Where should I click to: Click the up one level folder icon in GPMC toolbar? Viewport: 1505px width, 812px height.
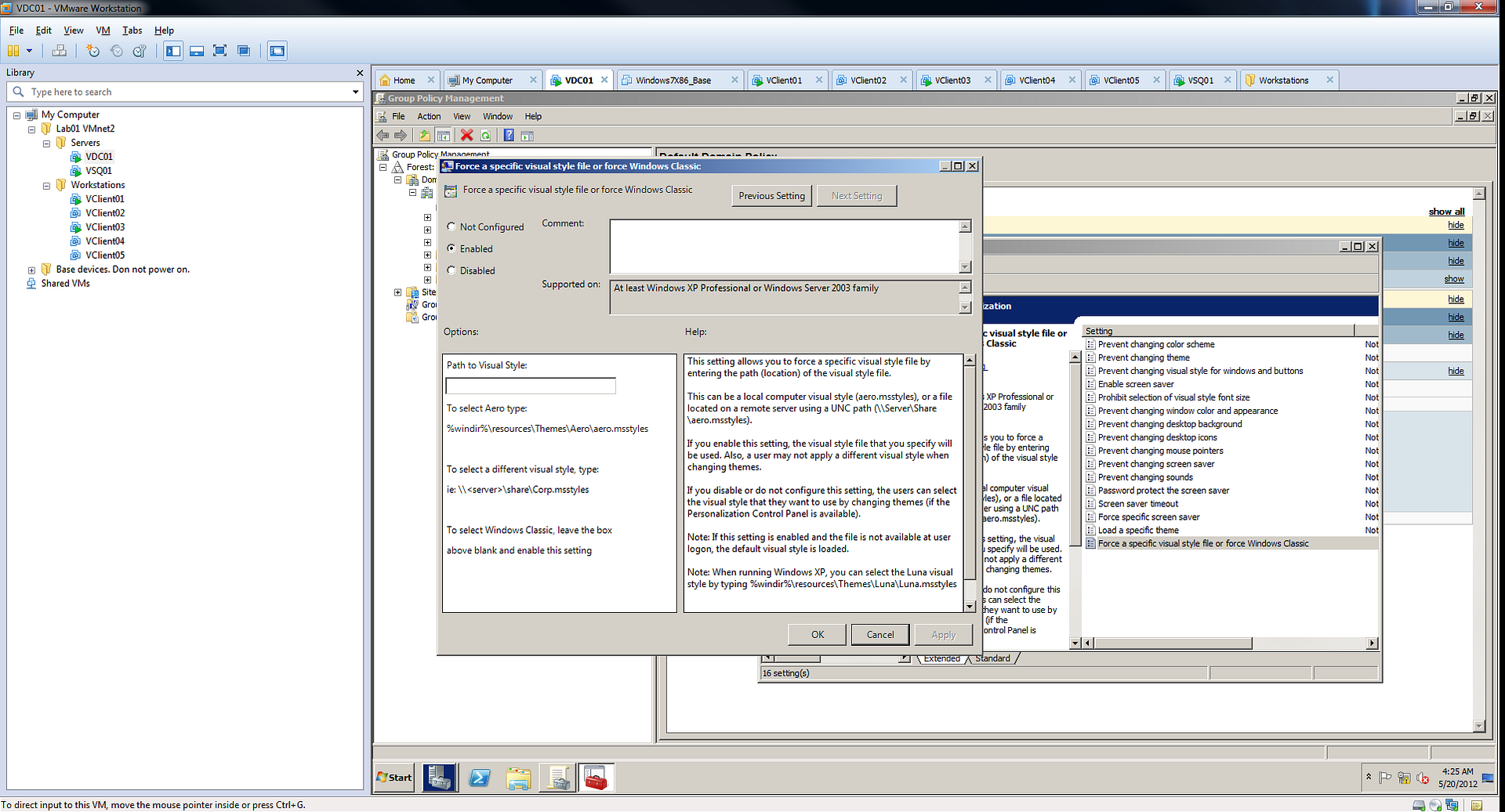coord(425,136)
